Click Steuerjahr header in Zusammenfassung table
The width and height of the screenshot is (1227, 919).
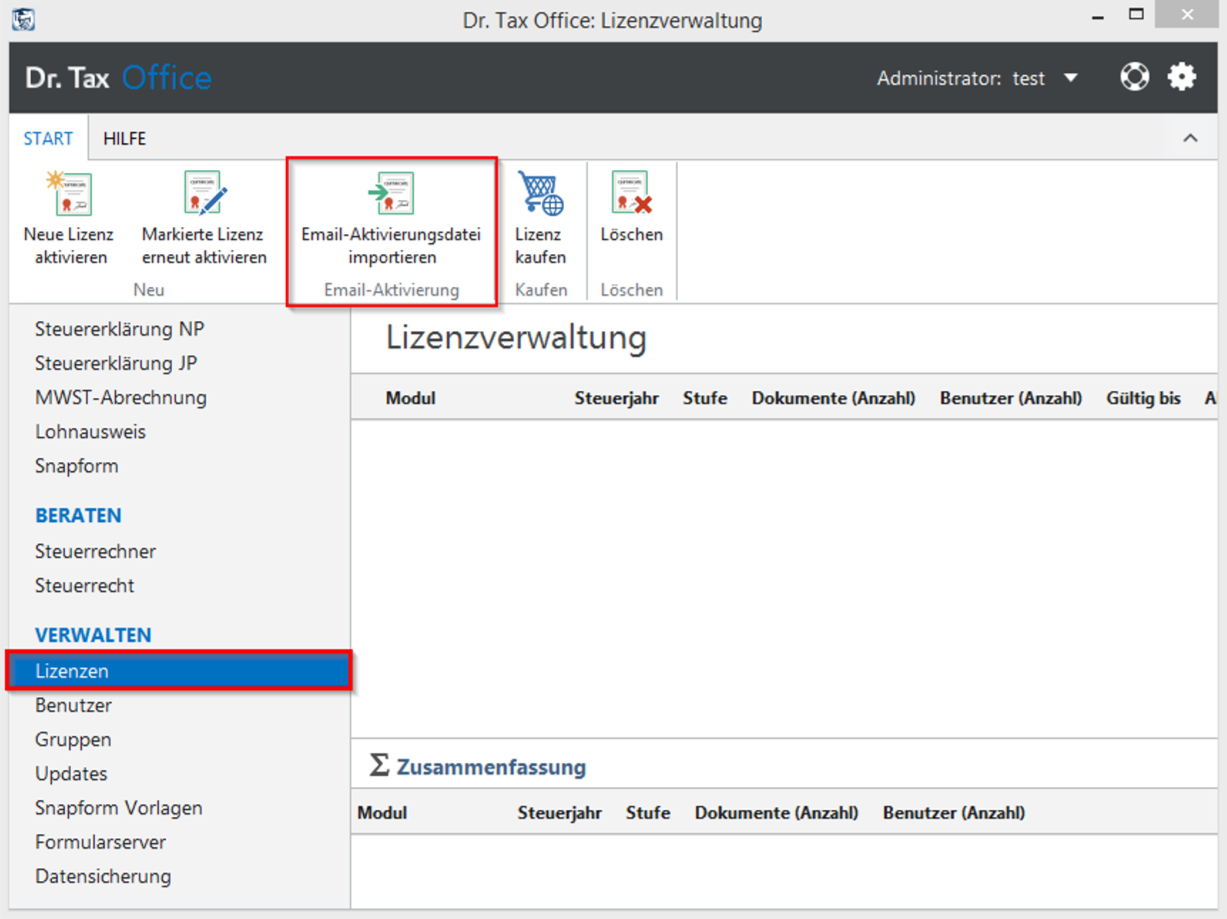click(560, 813)
